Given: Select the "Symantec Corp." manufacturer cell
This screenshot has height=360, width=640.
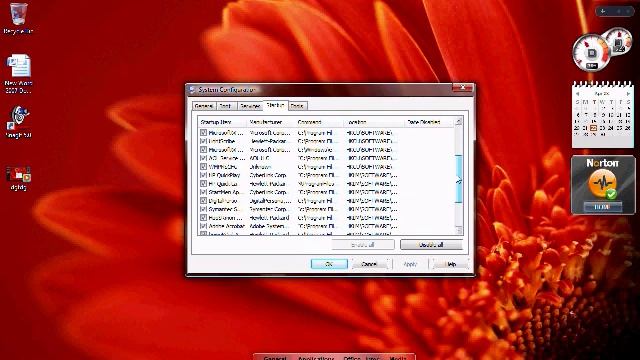Looking at the screenshot, I should click(x=268, y=209).
